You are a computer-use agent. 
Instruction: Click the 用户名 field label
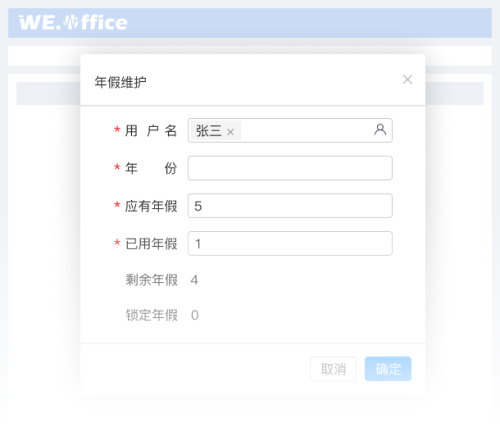click(151, 131)
